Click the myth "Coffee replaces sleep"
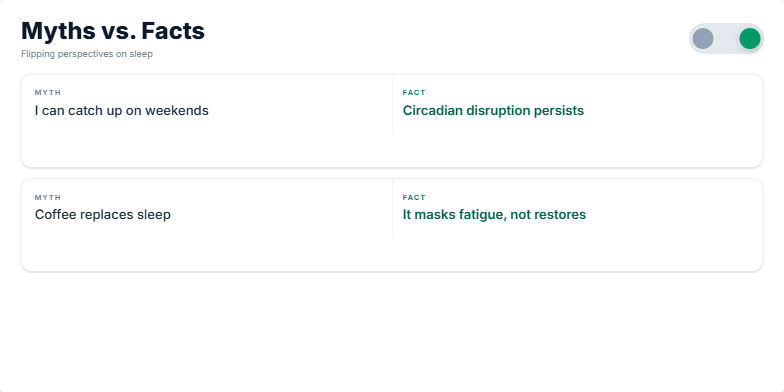Image resolution: width=784 pixels, height=392 pixels. coord(102,214)
